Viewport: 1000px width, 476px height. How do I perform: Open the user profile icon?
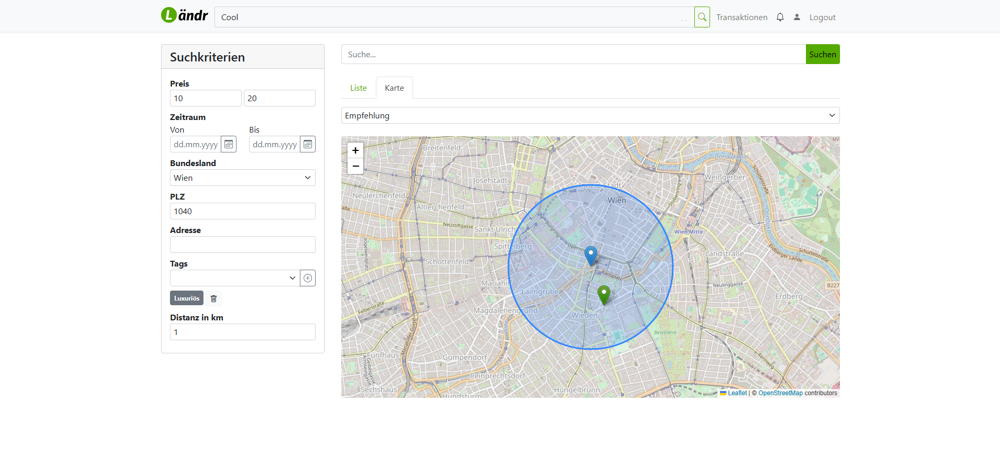[x=797, y=17]
